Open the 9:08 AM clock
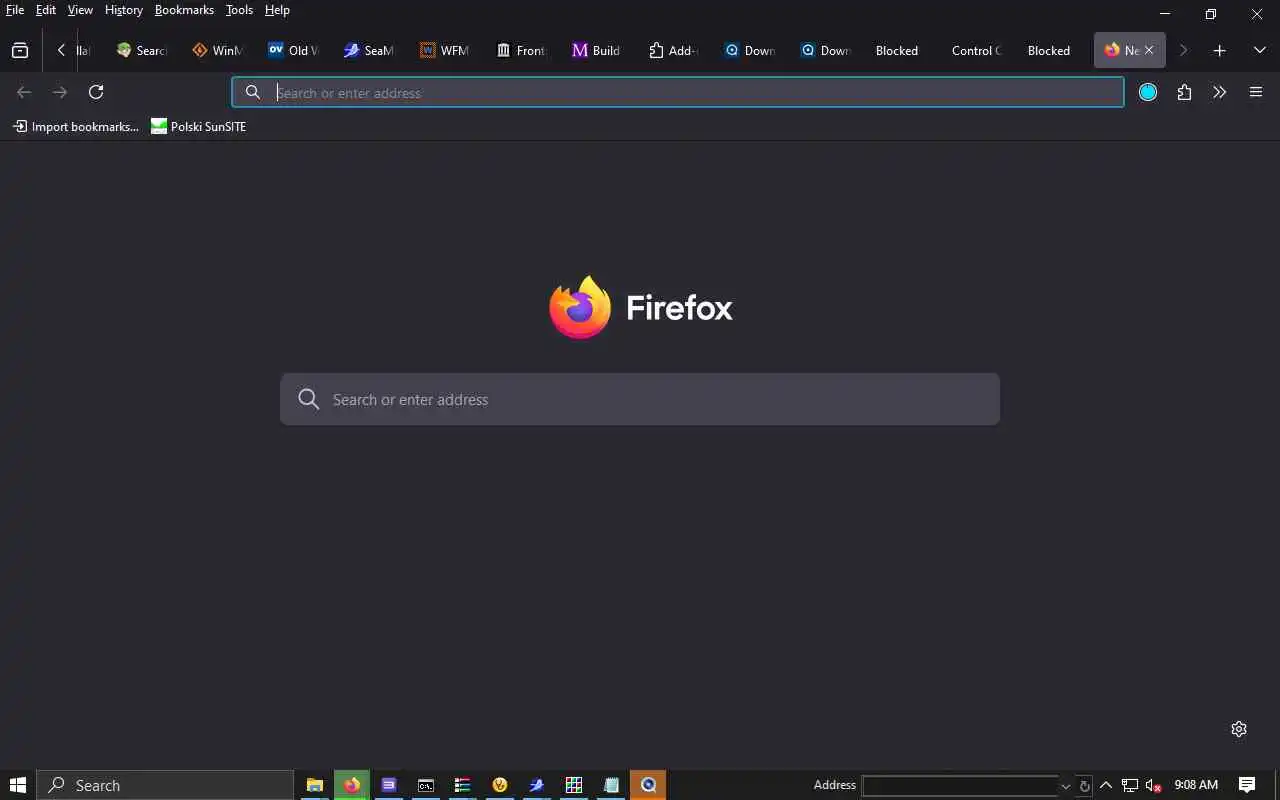 click(x=1196, y=785)
